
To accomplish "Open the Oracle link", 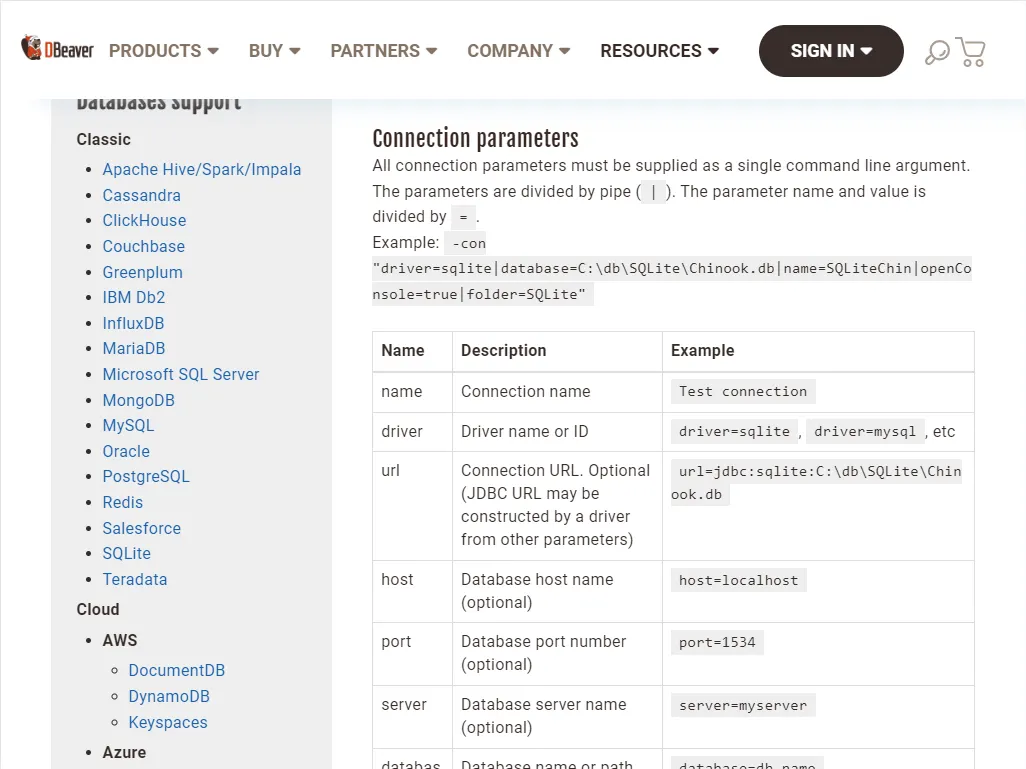I will click(x=126, y=451).
